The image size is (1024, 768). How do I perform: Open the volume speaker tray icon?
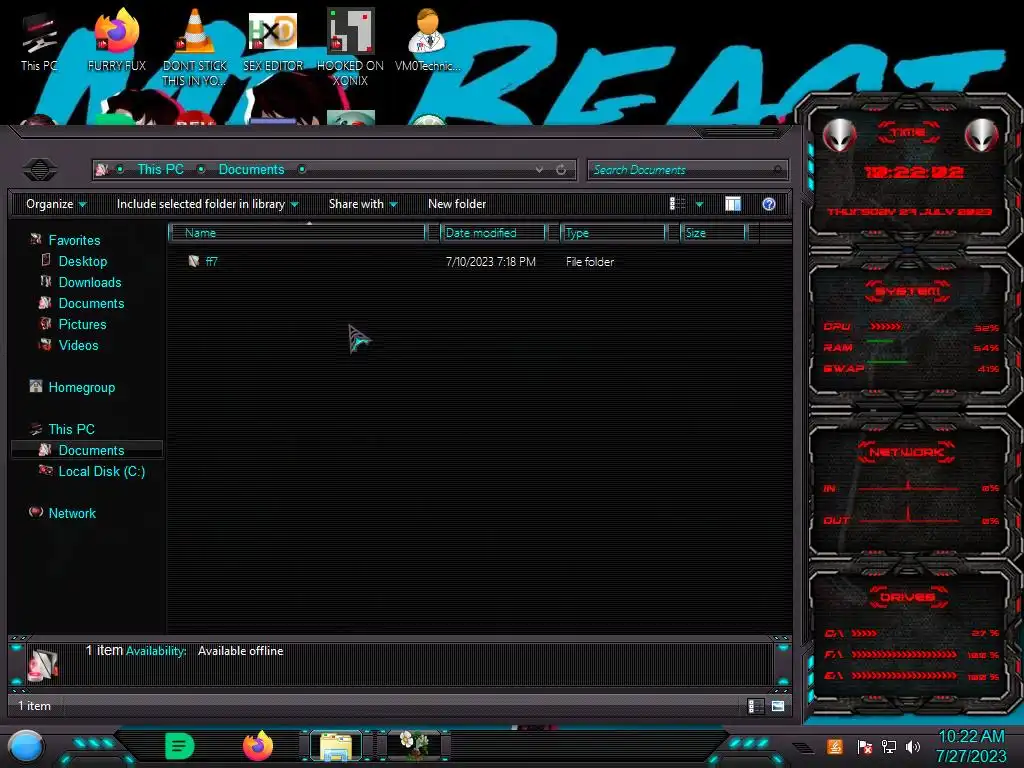point(912,747)
